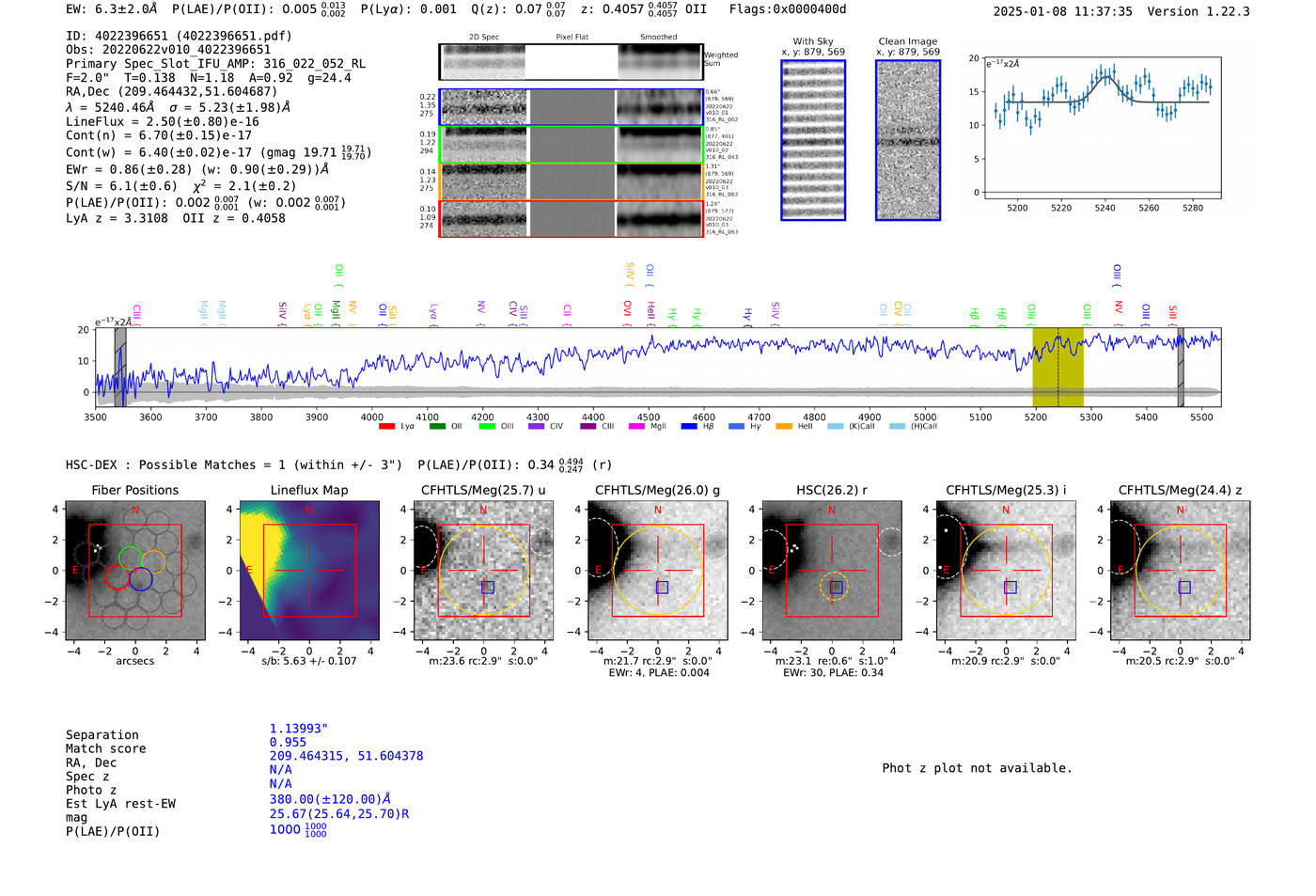Click the Match score value 0.955
The width and height of the screenshot is (1316, 896).
tap(288, 743)
